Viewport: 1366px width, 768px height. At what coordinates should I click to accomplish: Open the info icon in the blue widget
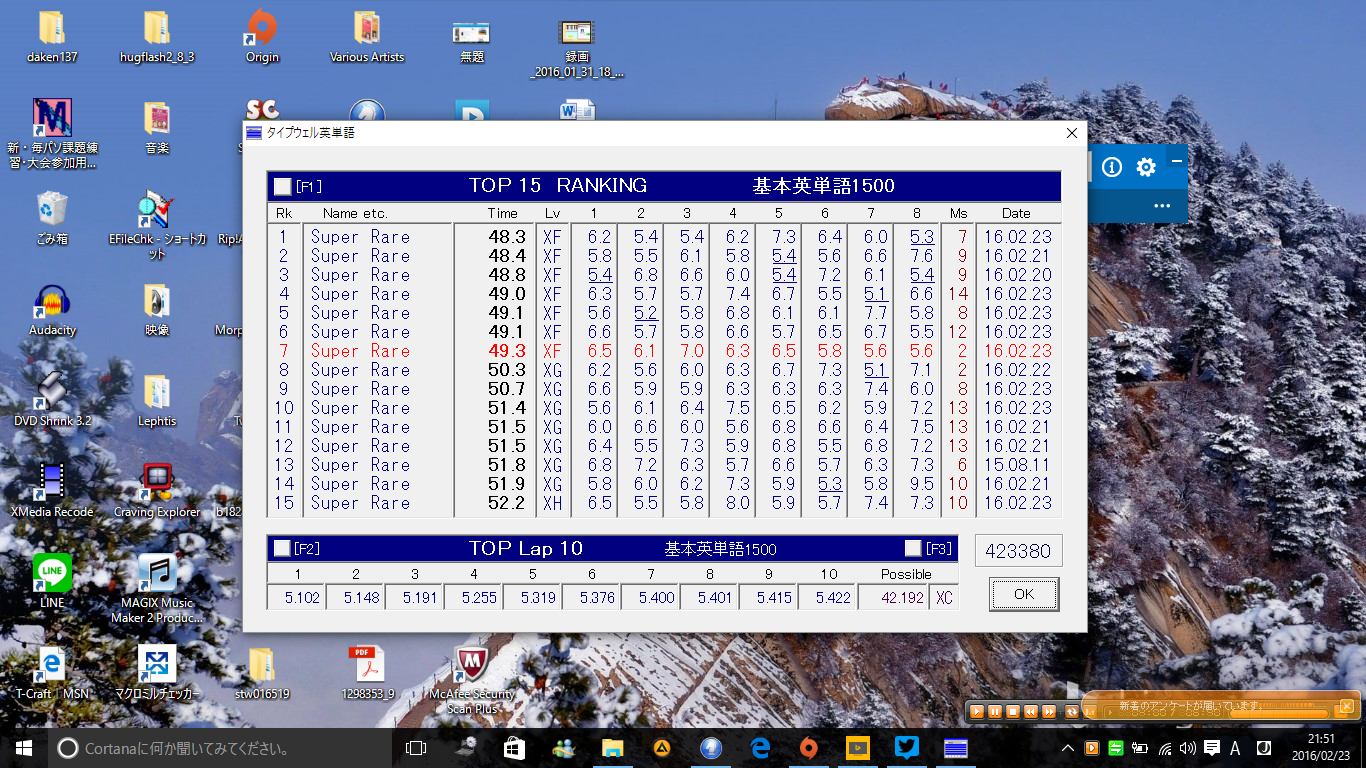point(1112,167)
